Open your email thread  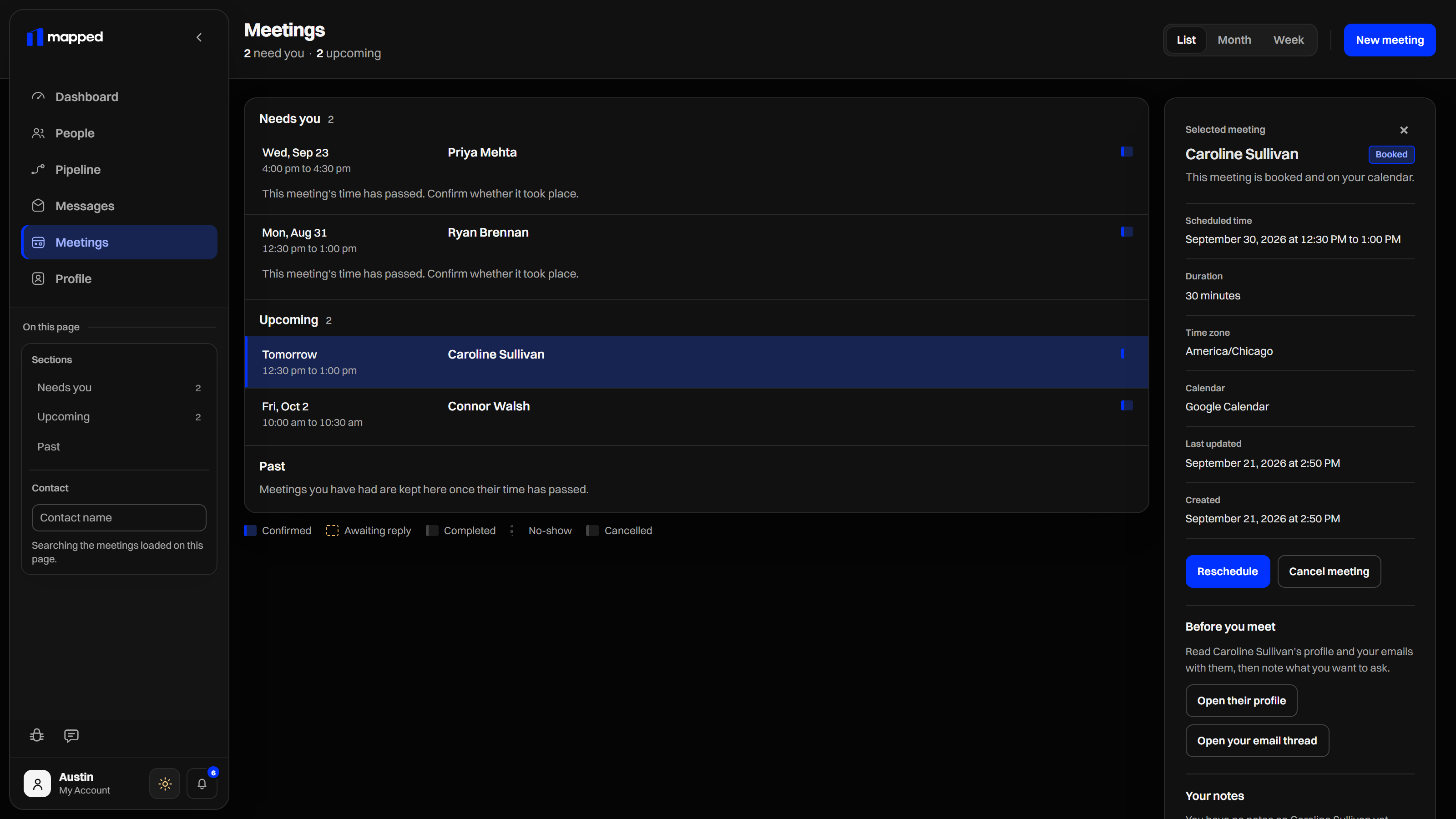pyautogui.click(x=1257, y=741)
